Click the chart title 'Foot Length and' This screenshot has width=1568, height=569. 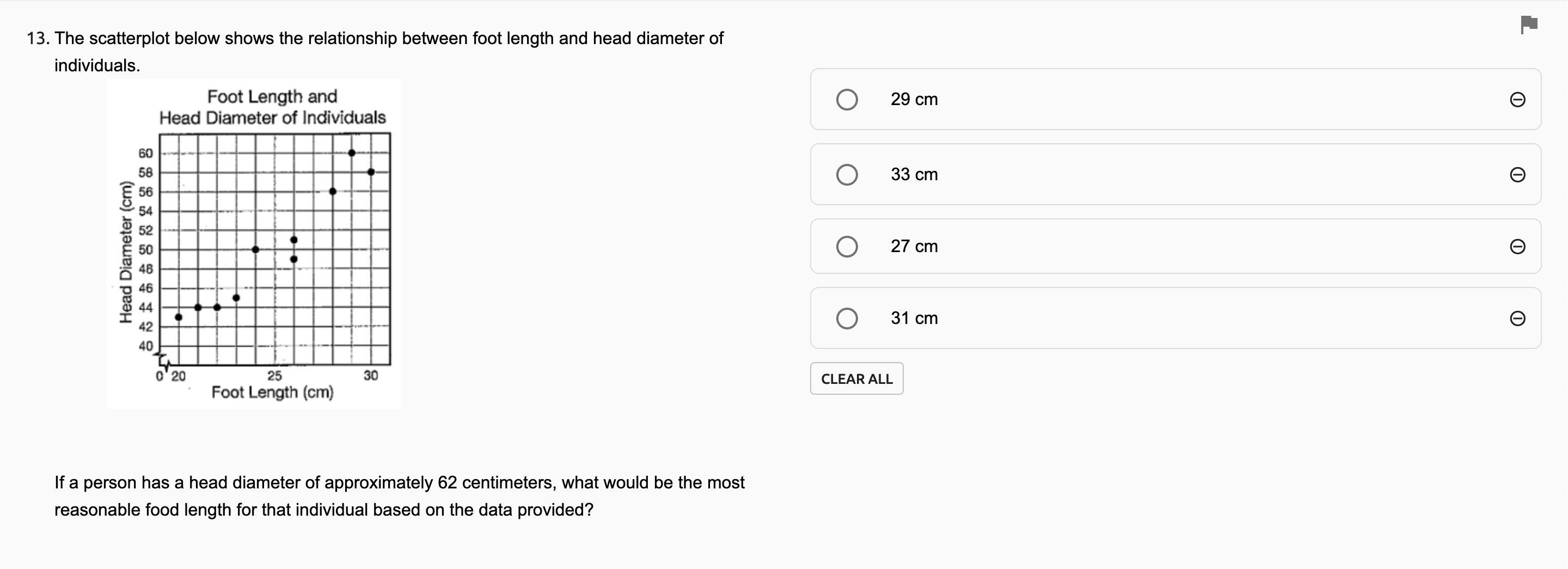point(272,97)
